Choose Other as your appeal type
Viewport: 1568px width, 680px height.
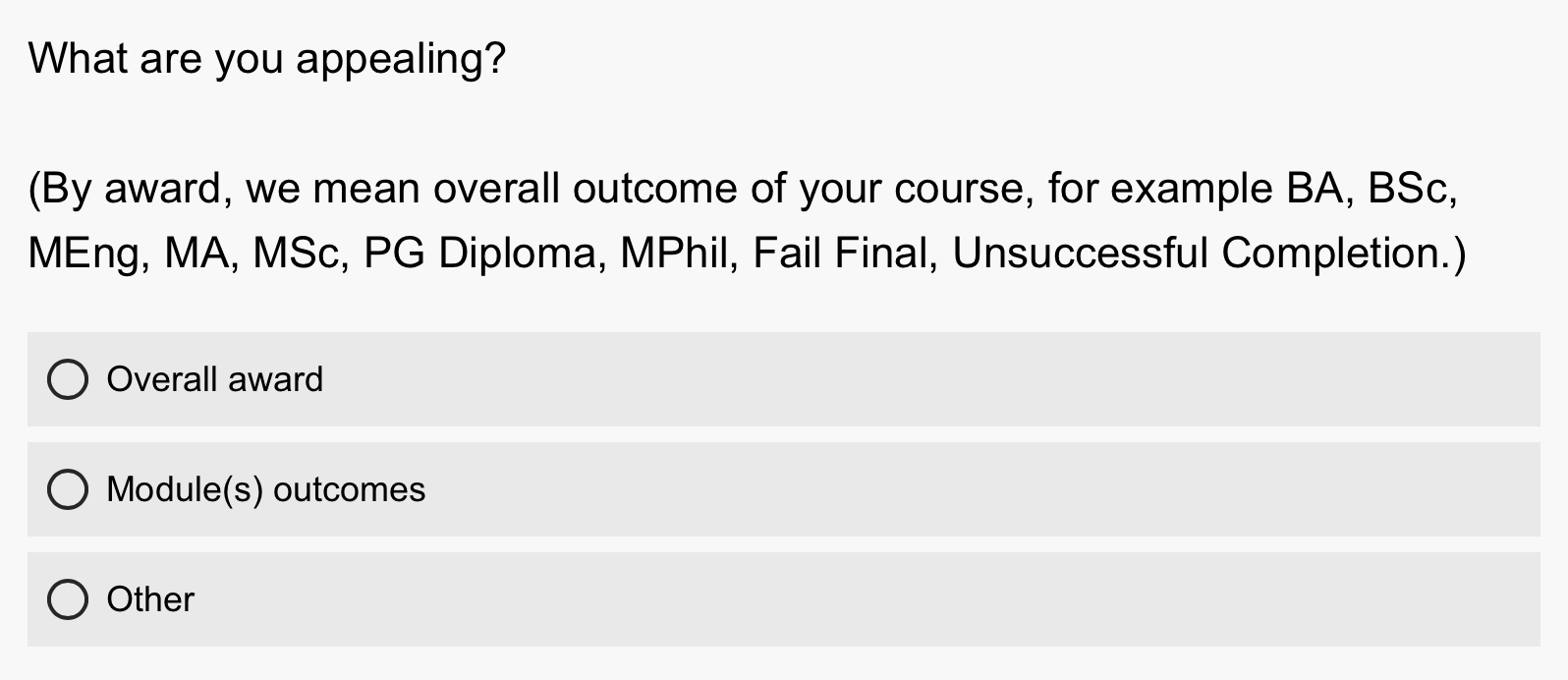coord(150,598)
